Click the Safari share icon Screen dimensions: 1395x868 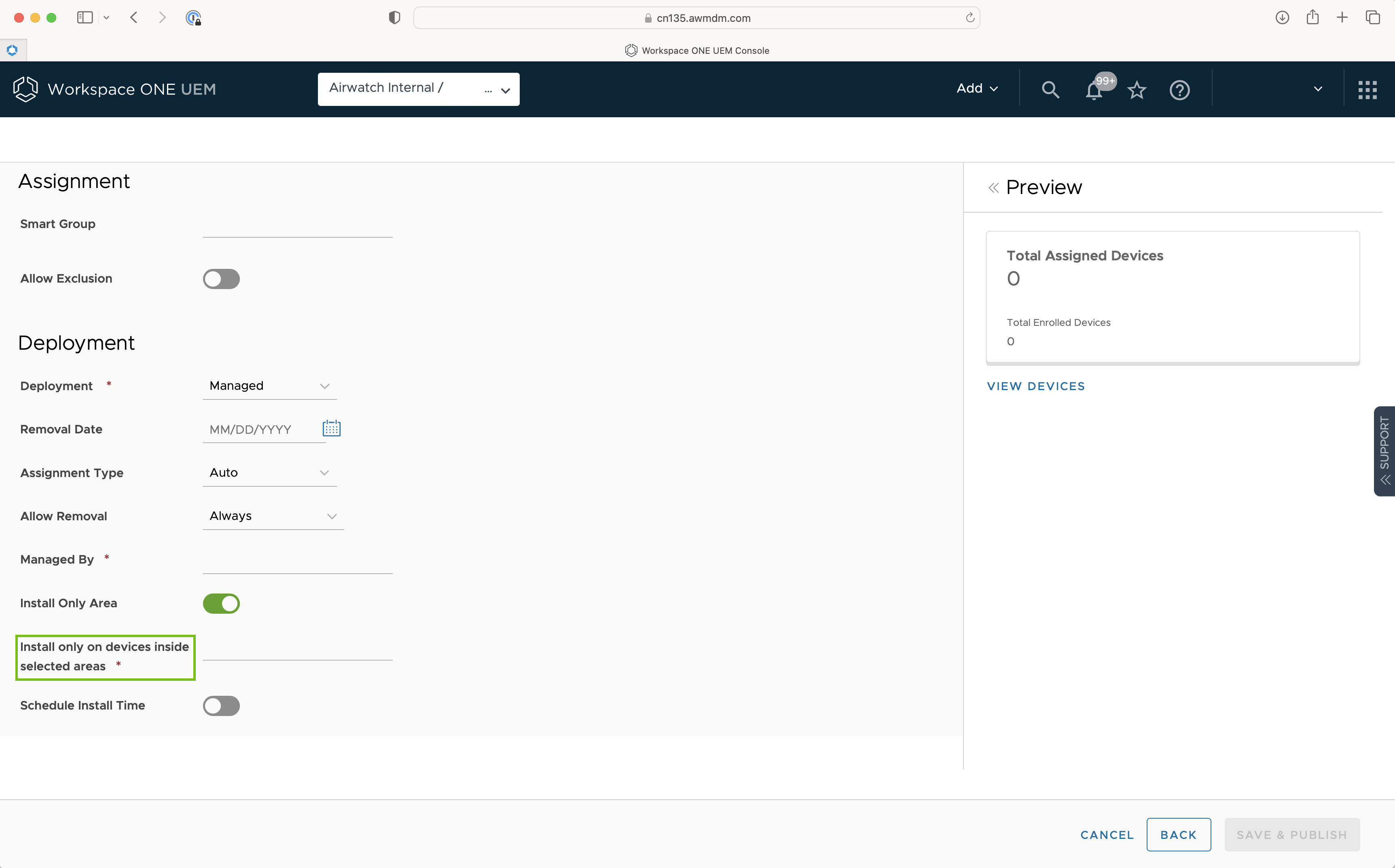1312,17
